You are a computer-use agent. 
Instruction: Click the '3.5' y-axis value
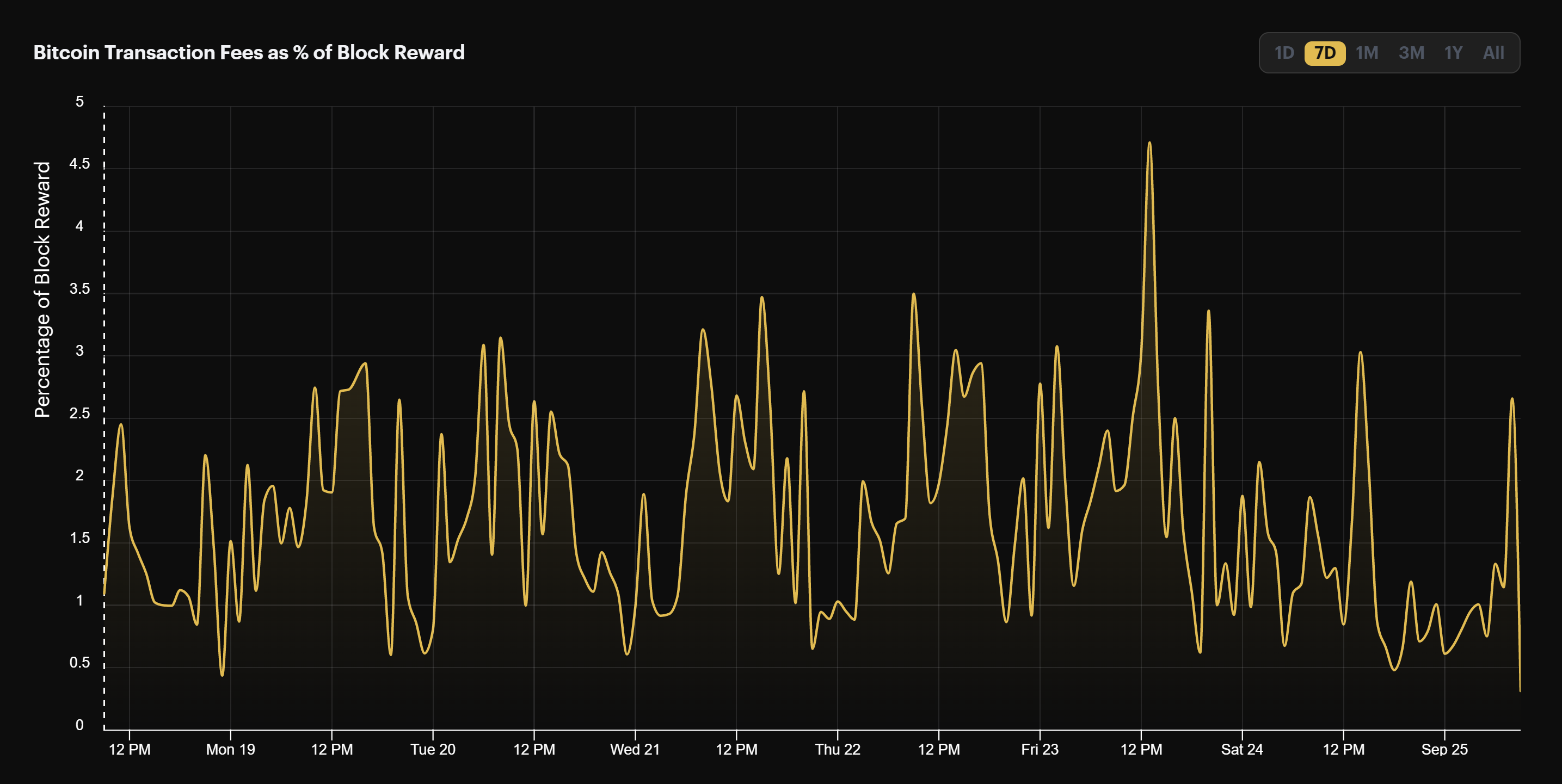coord(79,288)
